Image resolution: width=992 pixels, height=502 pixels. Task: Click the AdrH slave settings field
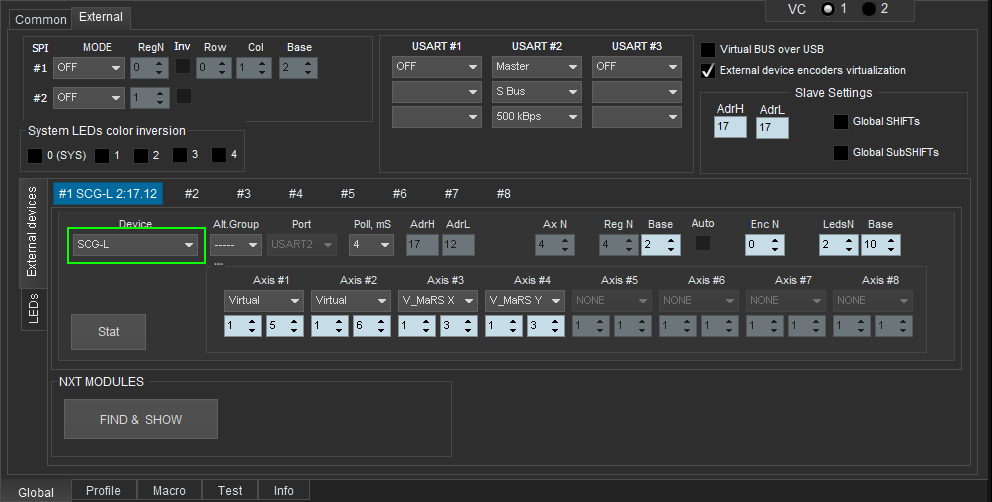(x=730, y=128)
